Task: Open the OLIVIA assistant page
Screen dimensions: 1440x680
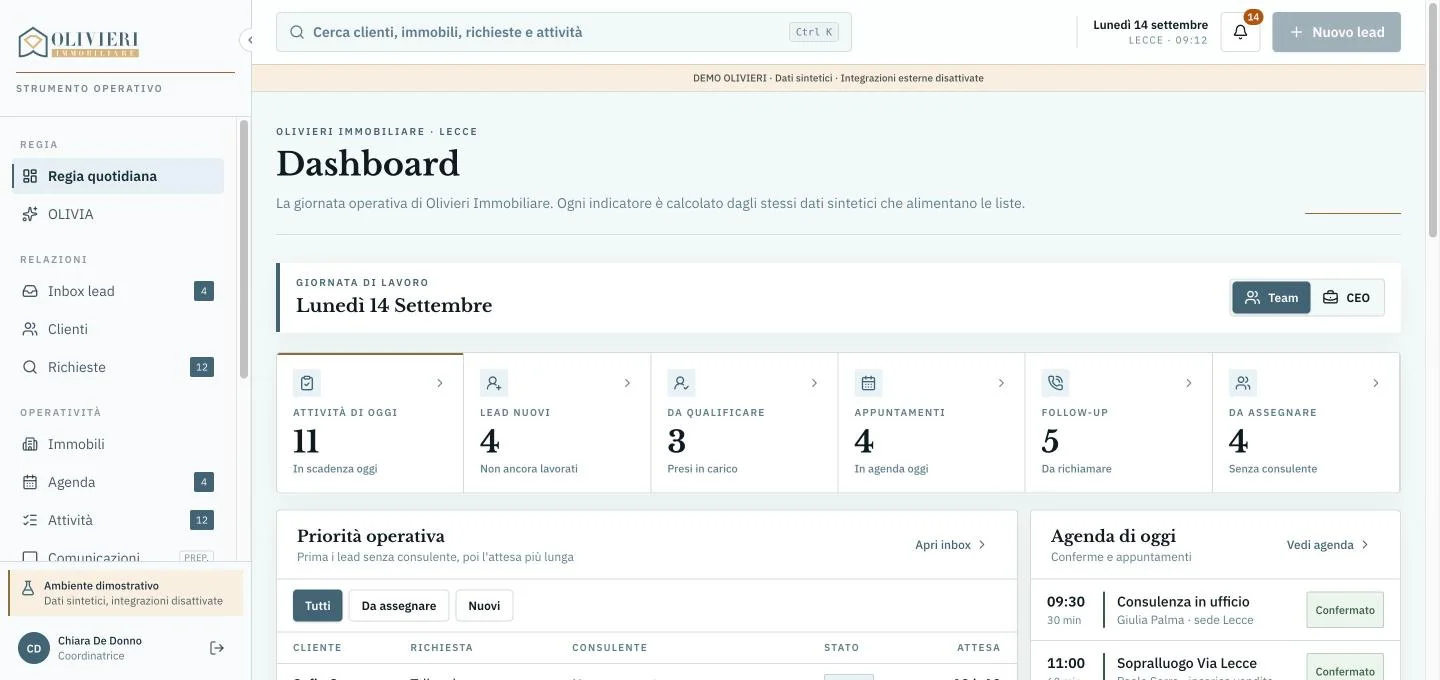Action: 118,214
